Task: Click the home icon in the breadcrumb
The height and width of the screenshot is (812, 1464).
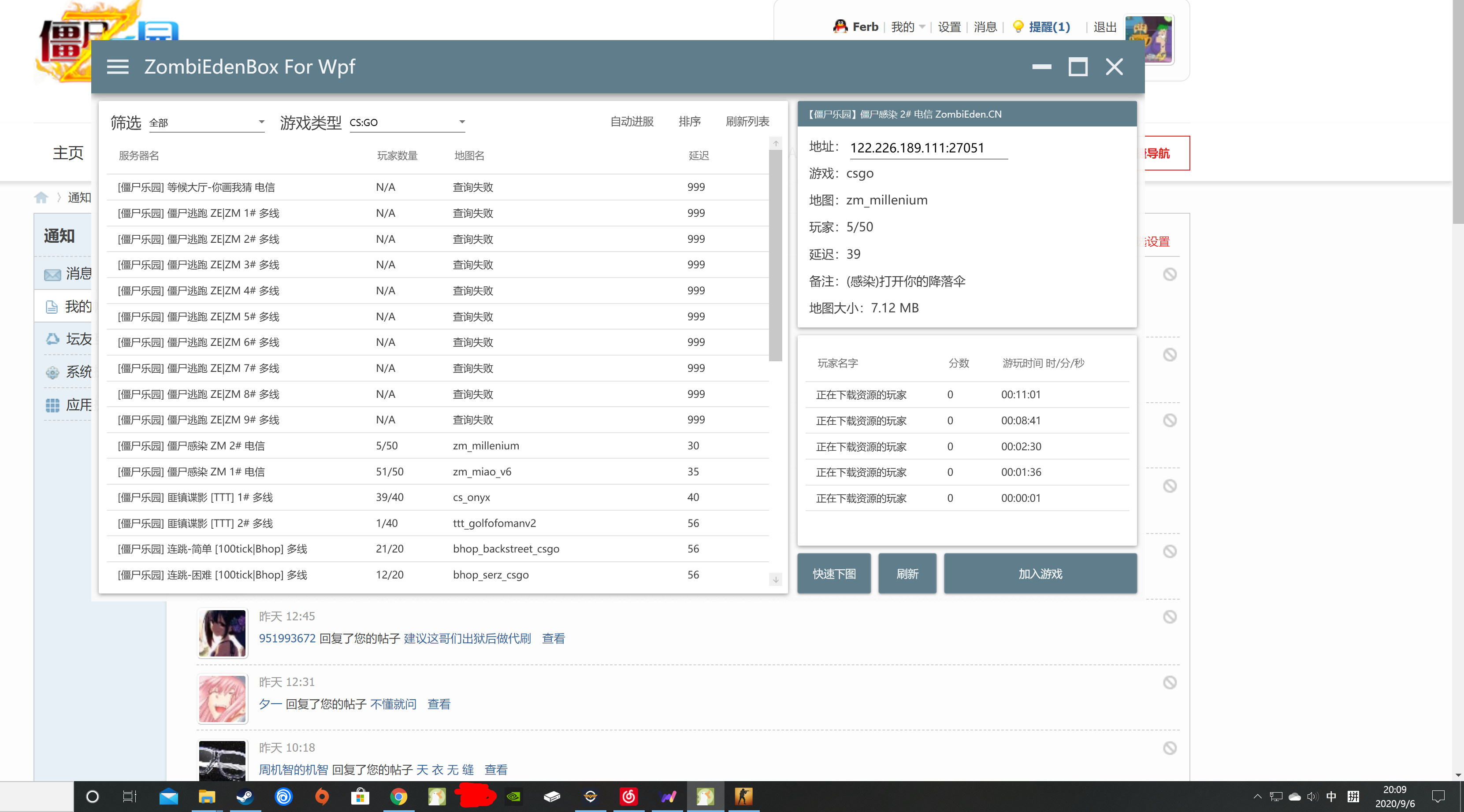Action: [x=41, y=197]
